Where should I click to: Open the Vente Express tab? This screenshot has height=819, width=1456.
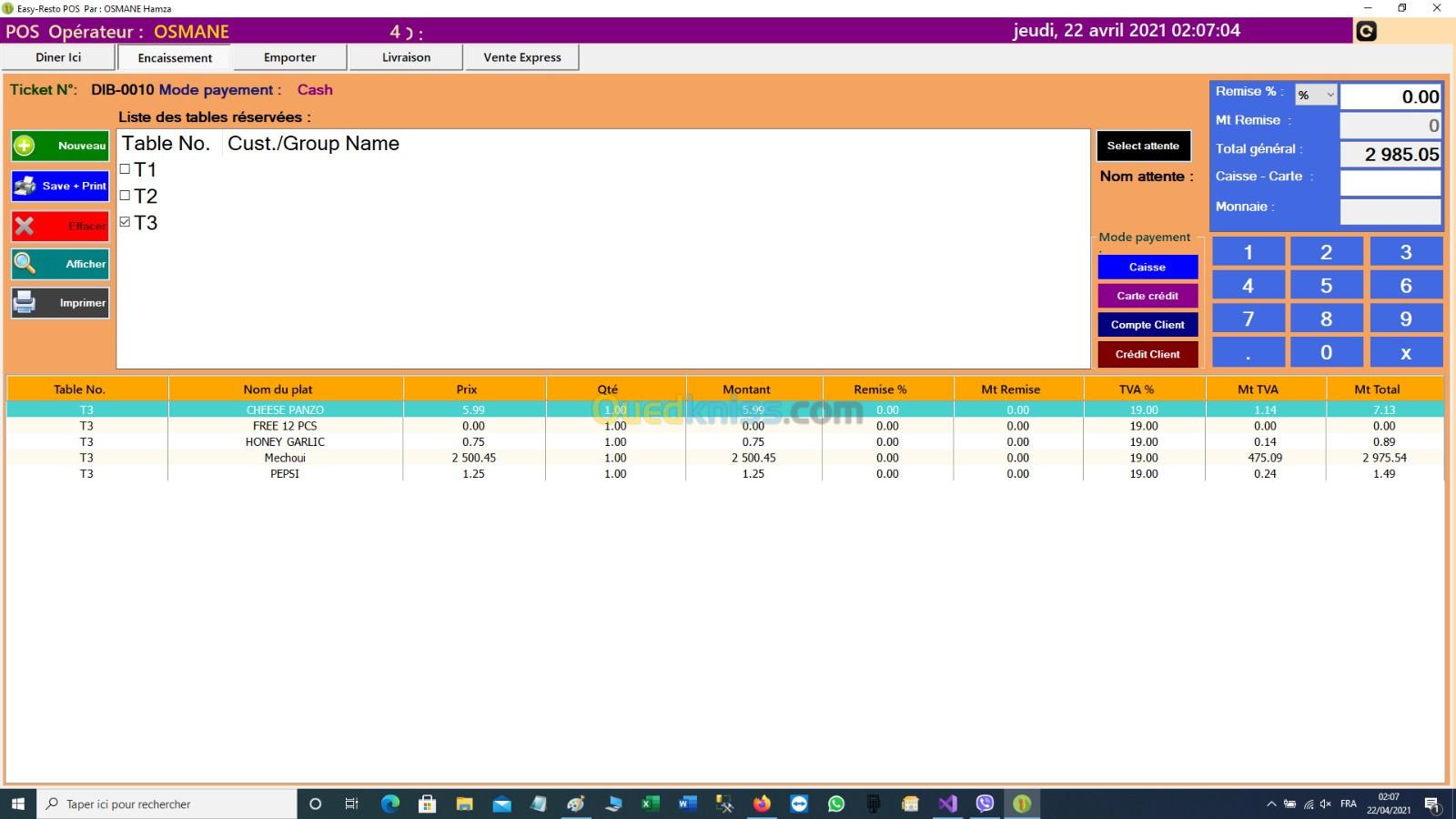point(521,57)
